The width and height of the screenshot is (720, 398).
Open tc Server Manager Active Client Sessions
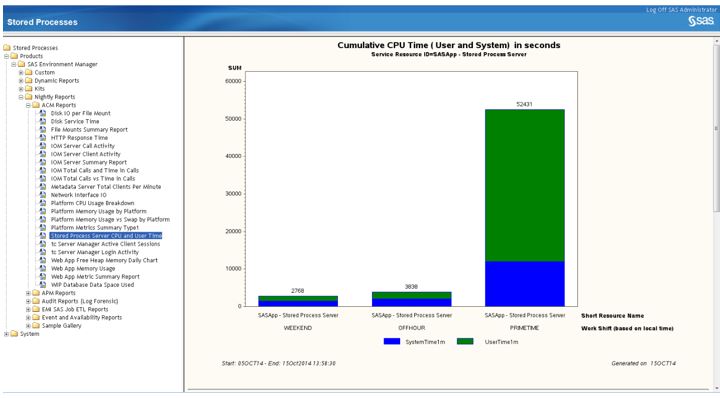(105, 244)
